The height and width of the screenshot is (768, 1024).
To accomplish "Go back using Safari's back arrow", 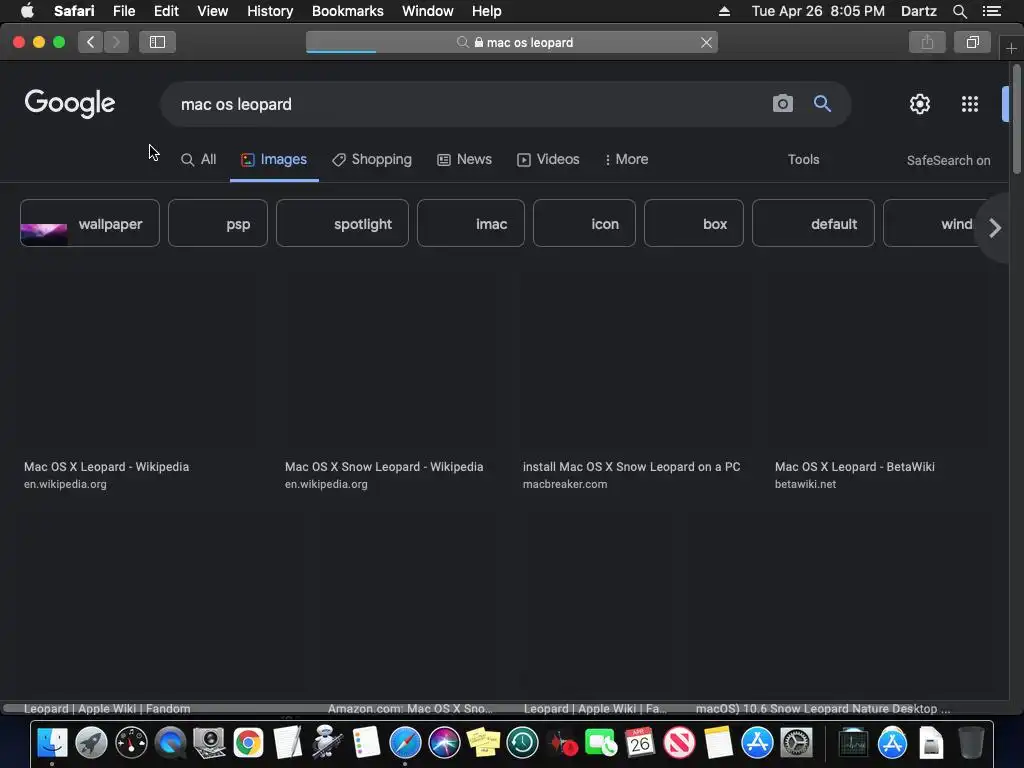I will tap(90, 42).
